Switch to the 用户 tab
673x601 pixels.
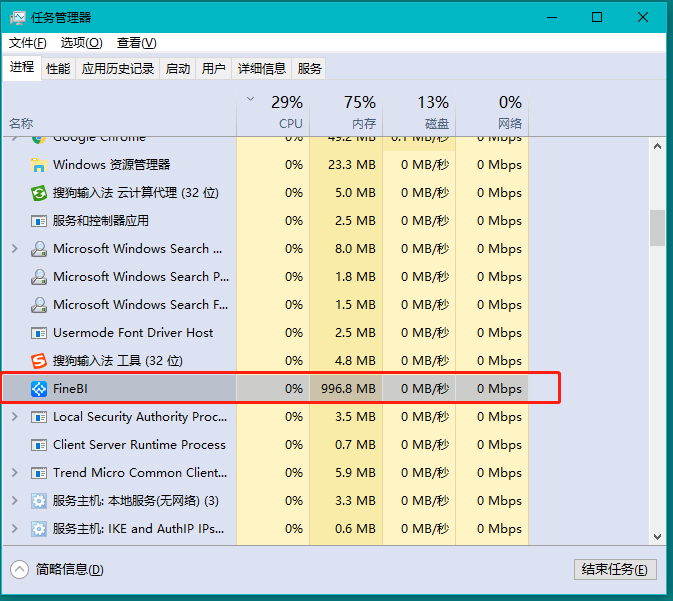tap(213, 69)
